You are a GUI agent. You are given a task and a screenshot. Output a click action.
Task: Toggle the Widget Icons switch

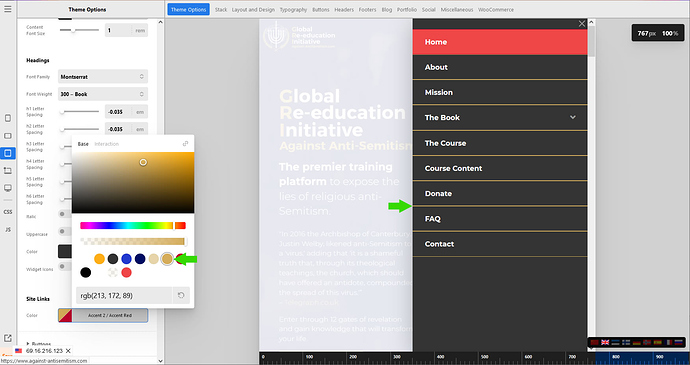click(65, 266)
